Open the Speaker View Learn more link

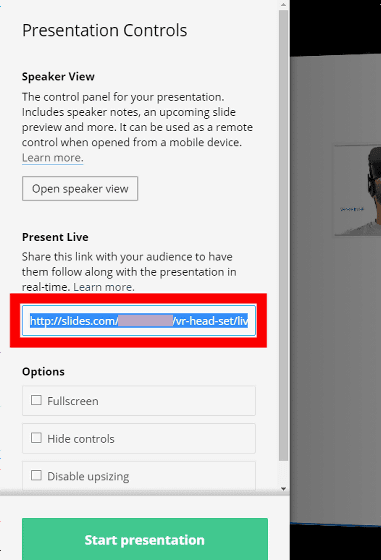point(52,158)
